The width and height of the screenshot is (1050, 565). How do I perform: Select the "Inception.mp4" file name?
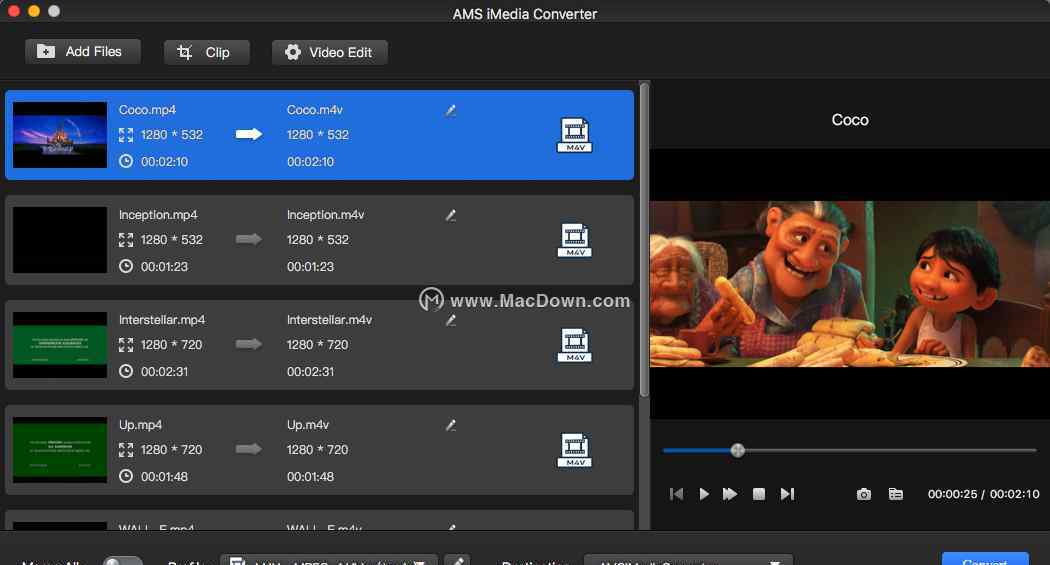click(158, 215)
